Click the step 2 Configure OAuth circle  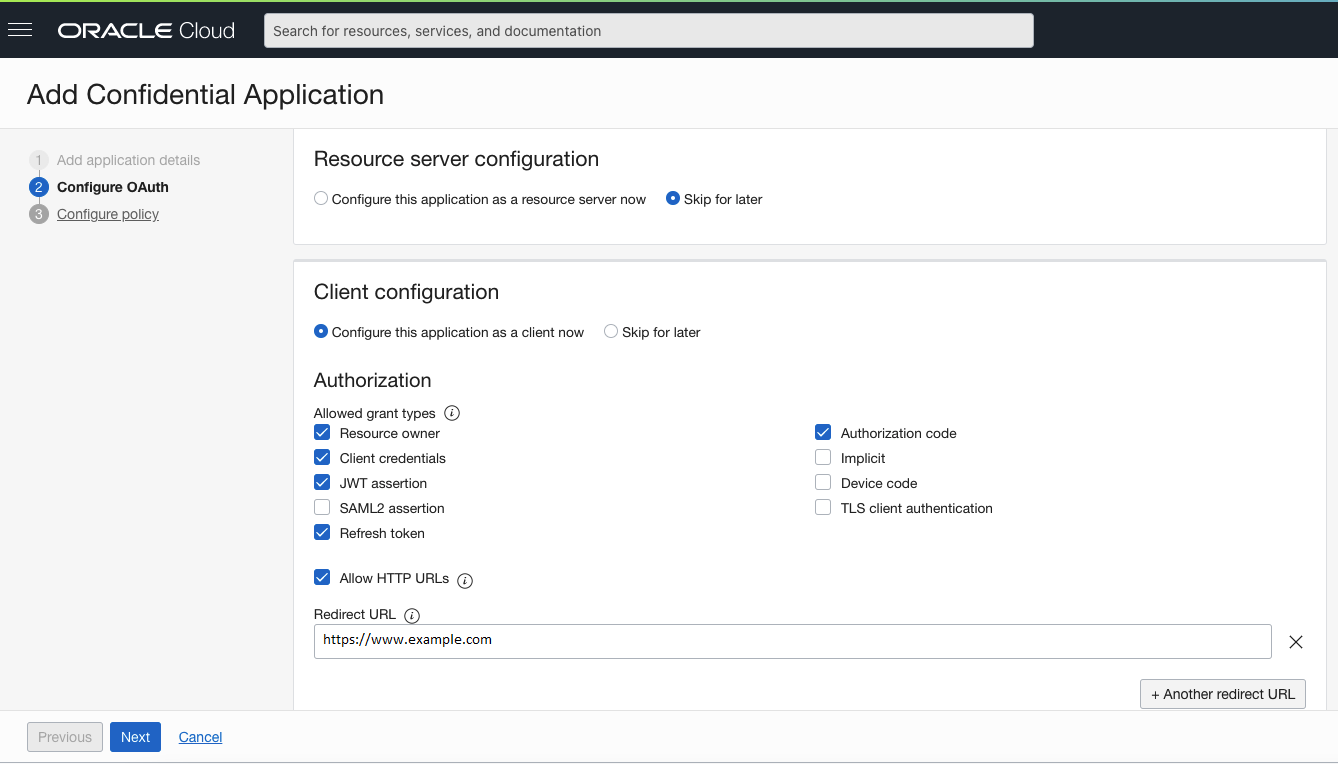39,187
